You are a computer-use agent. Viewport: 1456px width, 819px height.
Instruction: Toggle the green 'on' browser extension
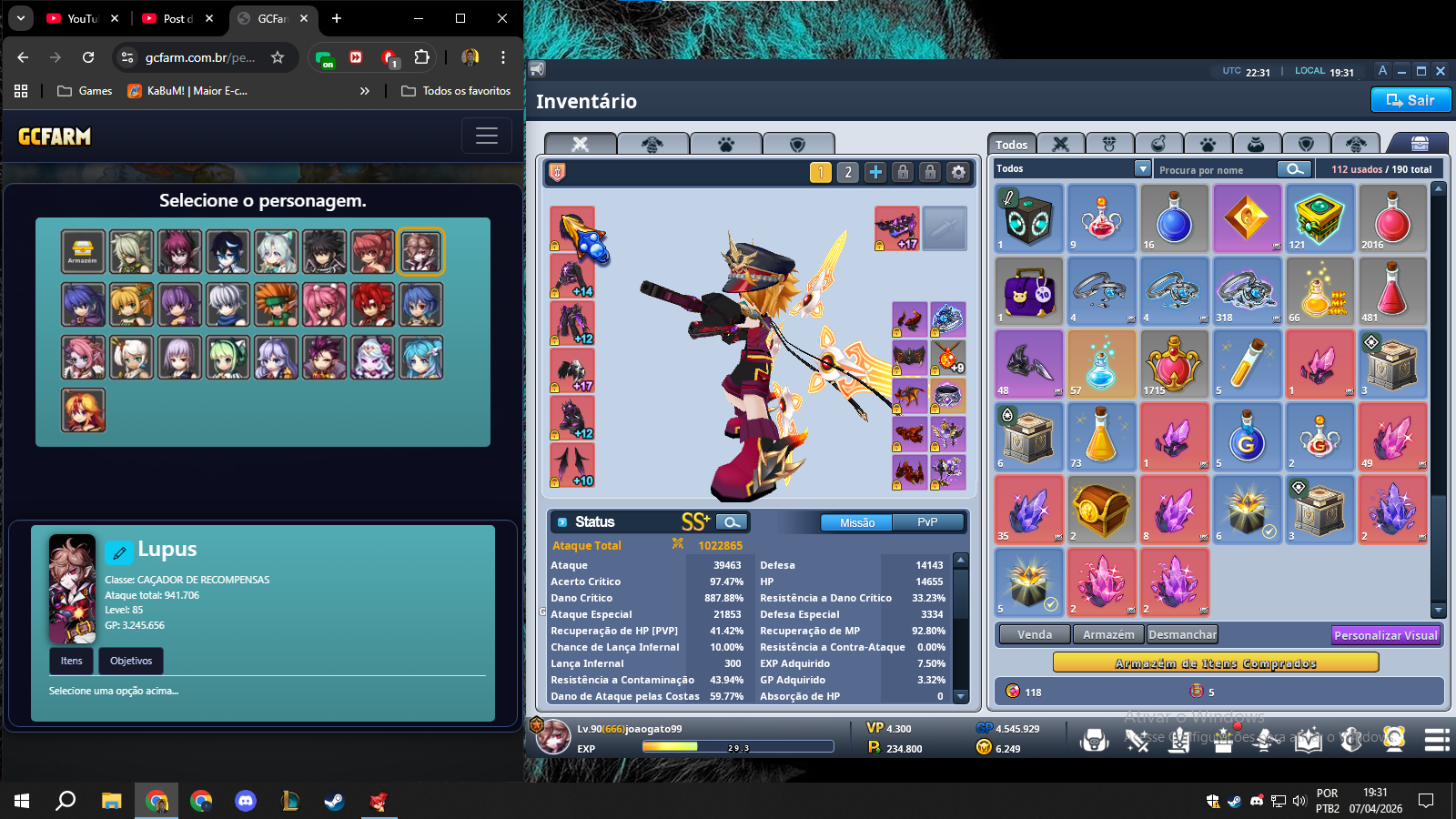(x=325, y=58)
